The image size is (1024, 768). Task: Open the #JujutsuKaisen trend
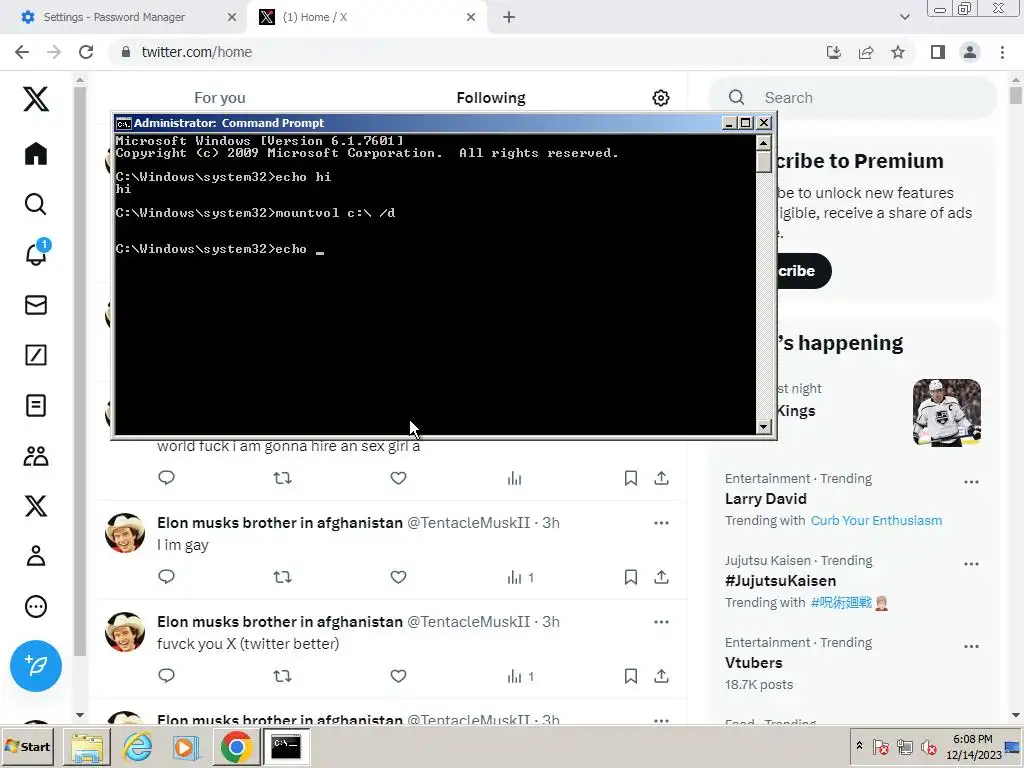780,581
